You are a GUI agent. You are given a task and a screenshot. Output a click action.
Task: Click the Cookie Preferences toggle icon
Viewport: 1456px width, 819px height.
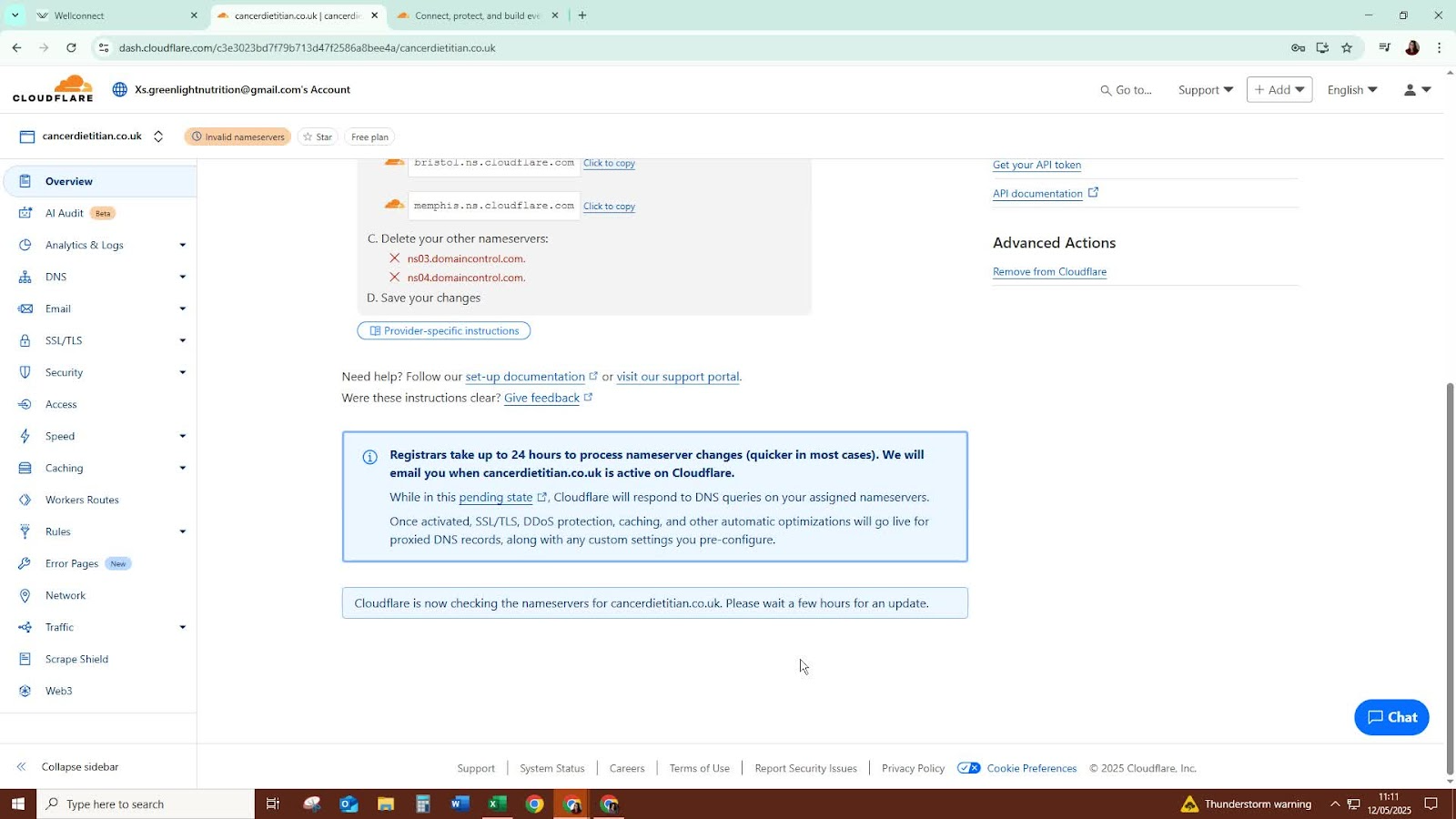click(969, 768)
